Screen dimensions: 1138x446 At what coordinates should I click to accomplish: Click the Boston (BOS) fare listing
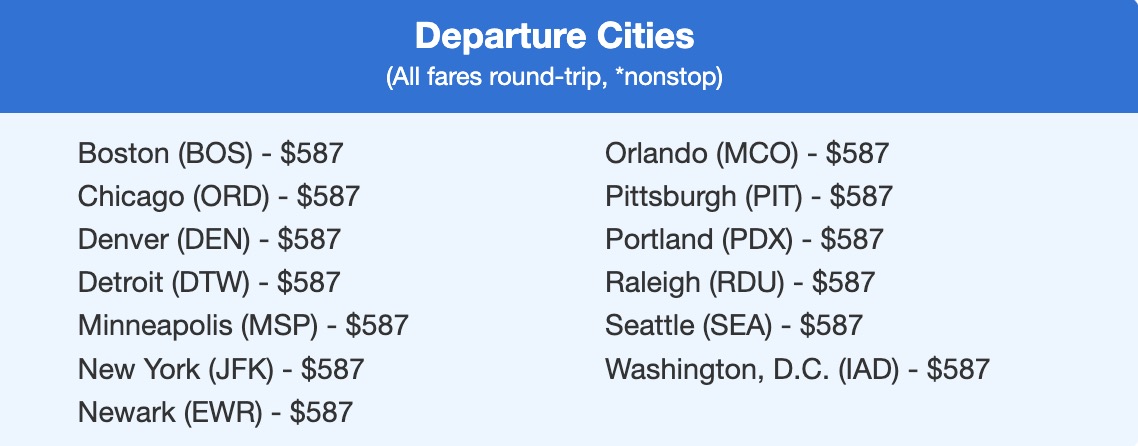[x=210, y=154]
